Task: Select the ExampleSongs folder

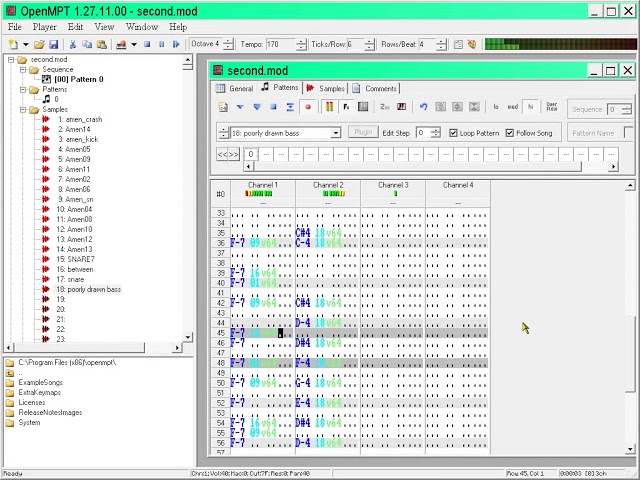Action: 40,382
